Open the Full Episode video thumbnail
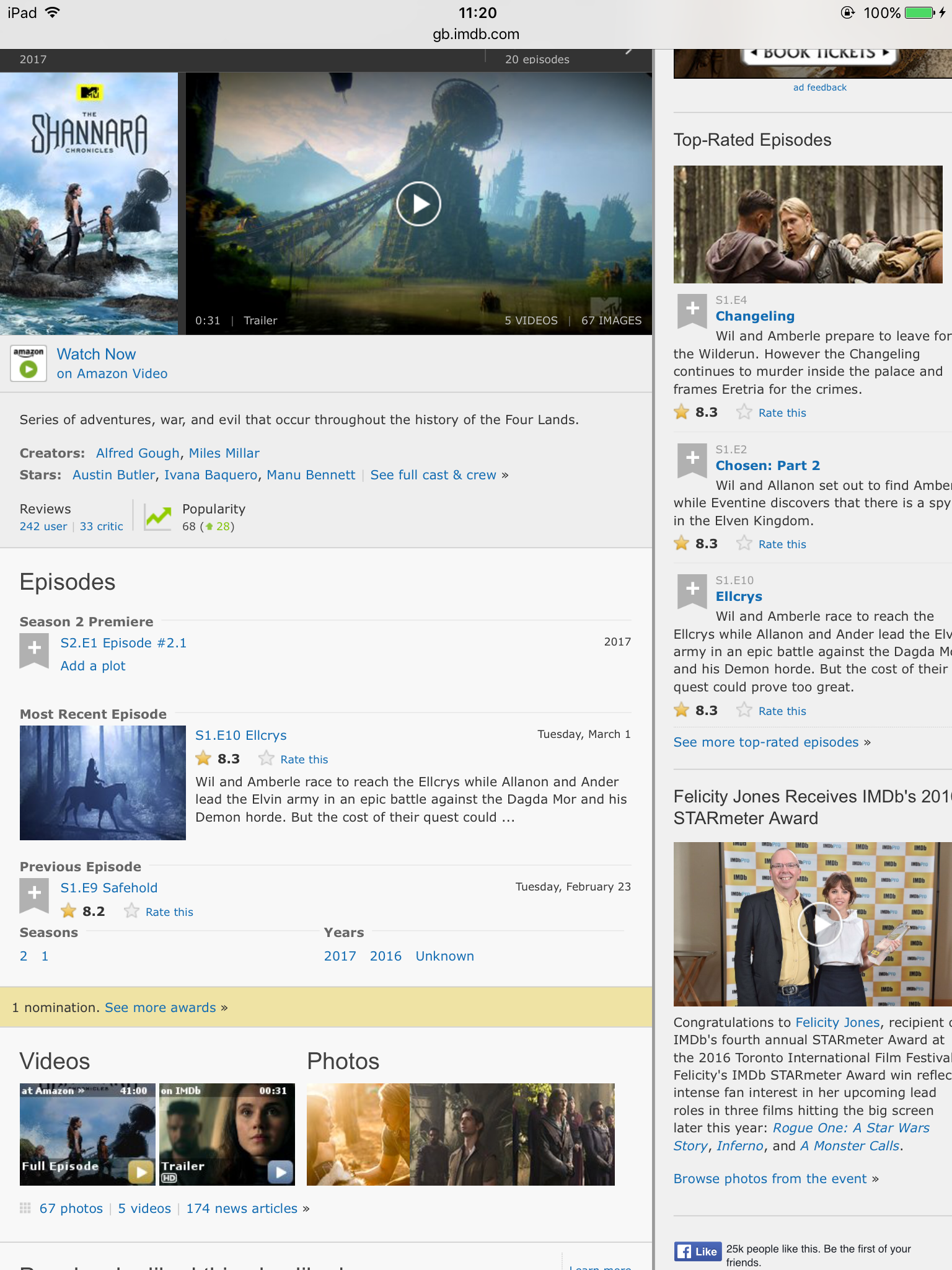The image size is (952, 1270). pyautogui.click(x=87, y=1134)
